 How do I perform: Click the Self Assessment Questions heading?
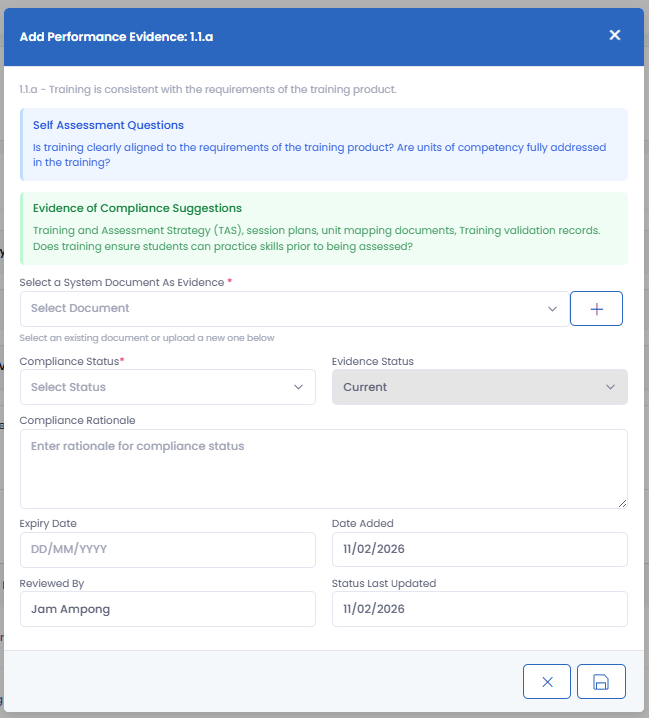108,126
